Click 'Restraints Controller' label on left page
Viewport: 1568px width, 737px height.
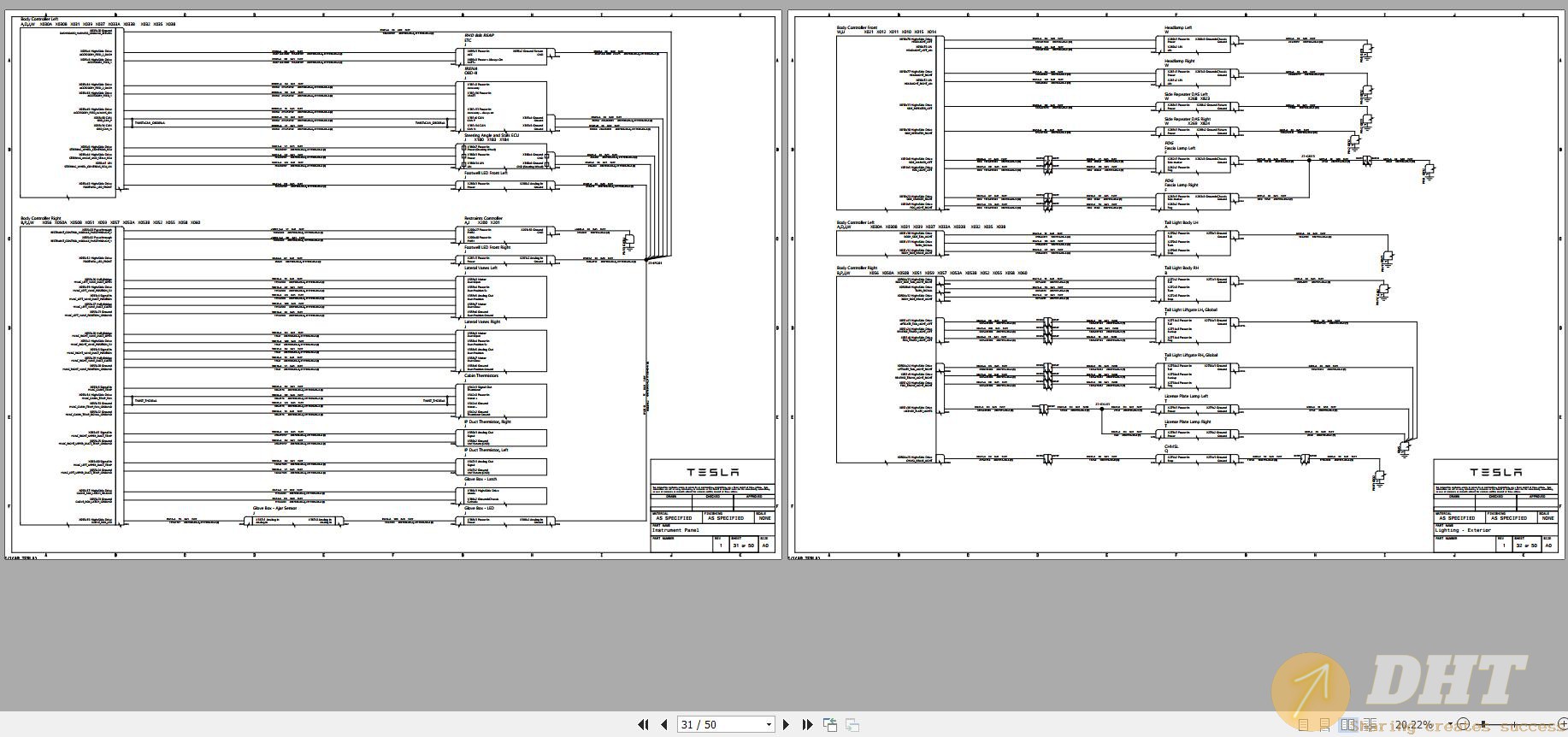(483, 218)
